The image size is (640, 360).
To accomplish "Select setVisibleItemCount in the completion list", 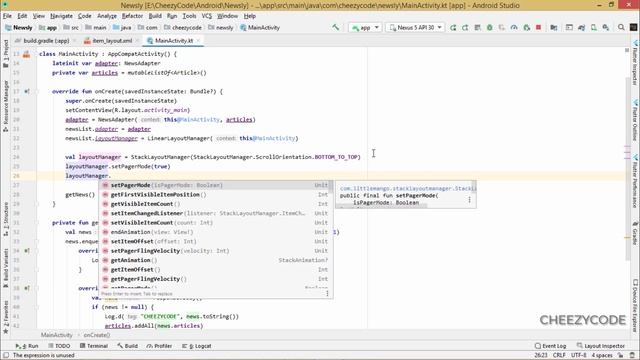I will click(216, 223).
